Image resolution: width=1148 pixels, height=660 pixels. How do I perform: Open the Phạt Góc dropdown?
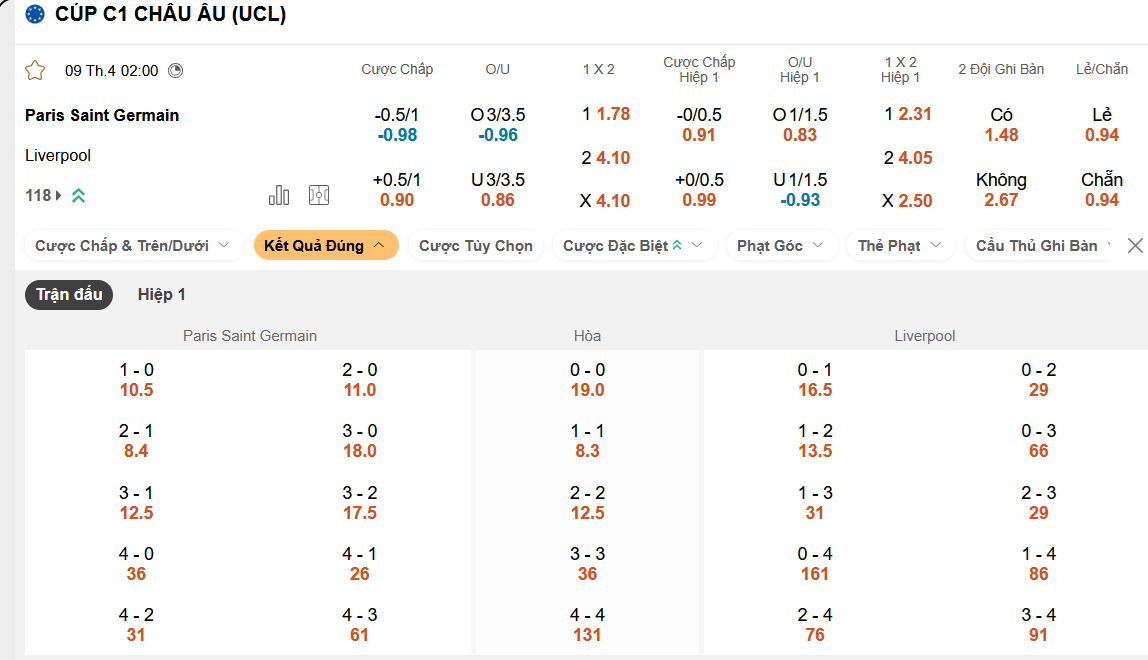780,245
